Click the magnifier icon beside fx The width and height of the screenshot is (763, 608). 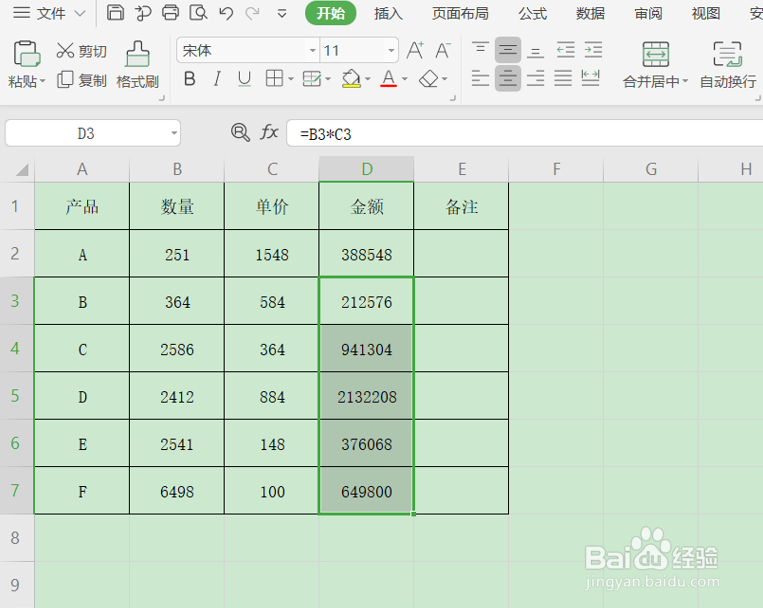240,132
